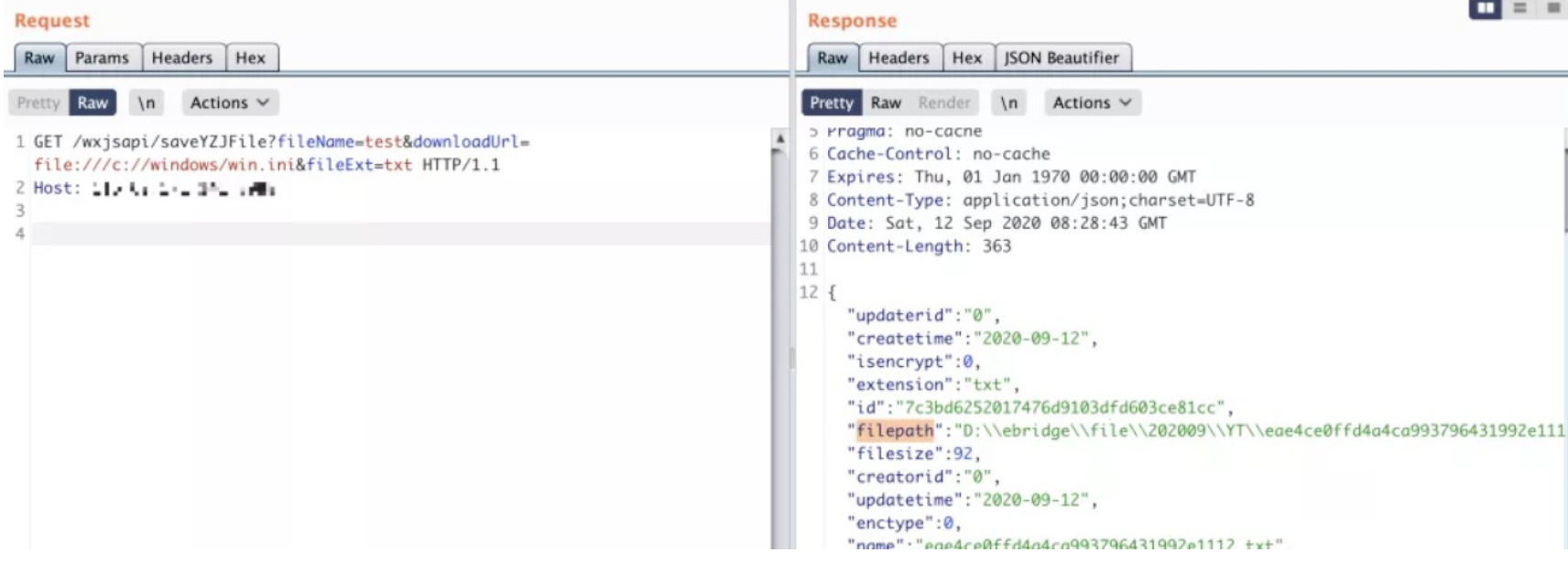Switch response view to Pretty
Viewport: 1568px width, 564px height.
click(832, 103)
